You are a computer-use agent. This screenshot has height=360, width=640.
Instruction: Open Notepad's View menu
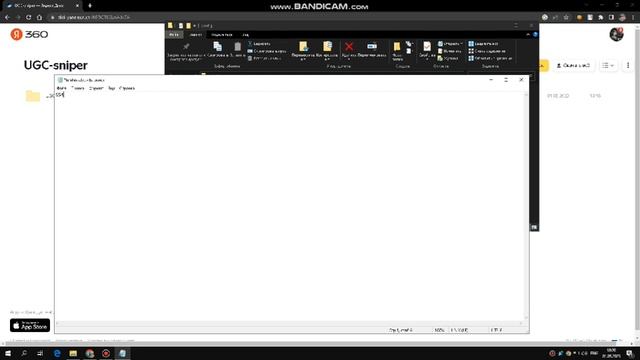tap(111, 88)
